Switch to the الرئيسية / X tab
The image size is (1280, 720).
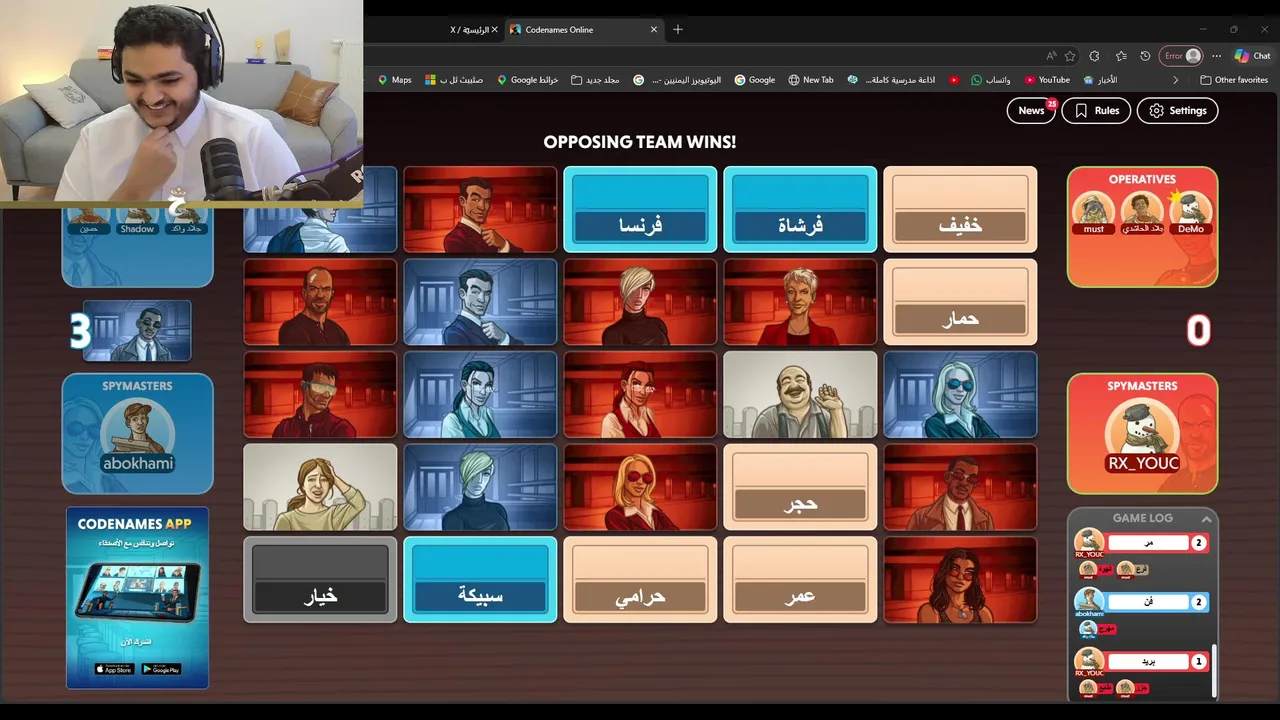pos(470,30)
